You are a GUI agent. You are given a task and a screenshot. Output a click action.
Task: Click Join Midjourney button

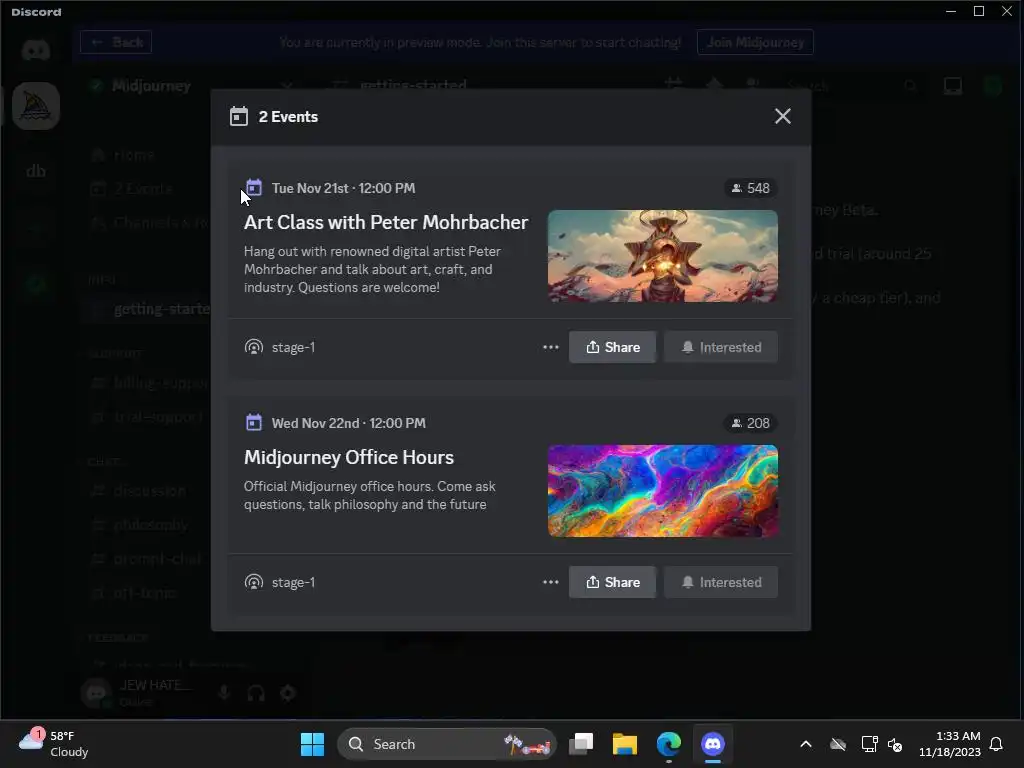pyautogui.click(x=755, y=42)
